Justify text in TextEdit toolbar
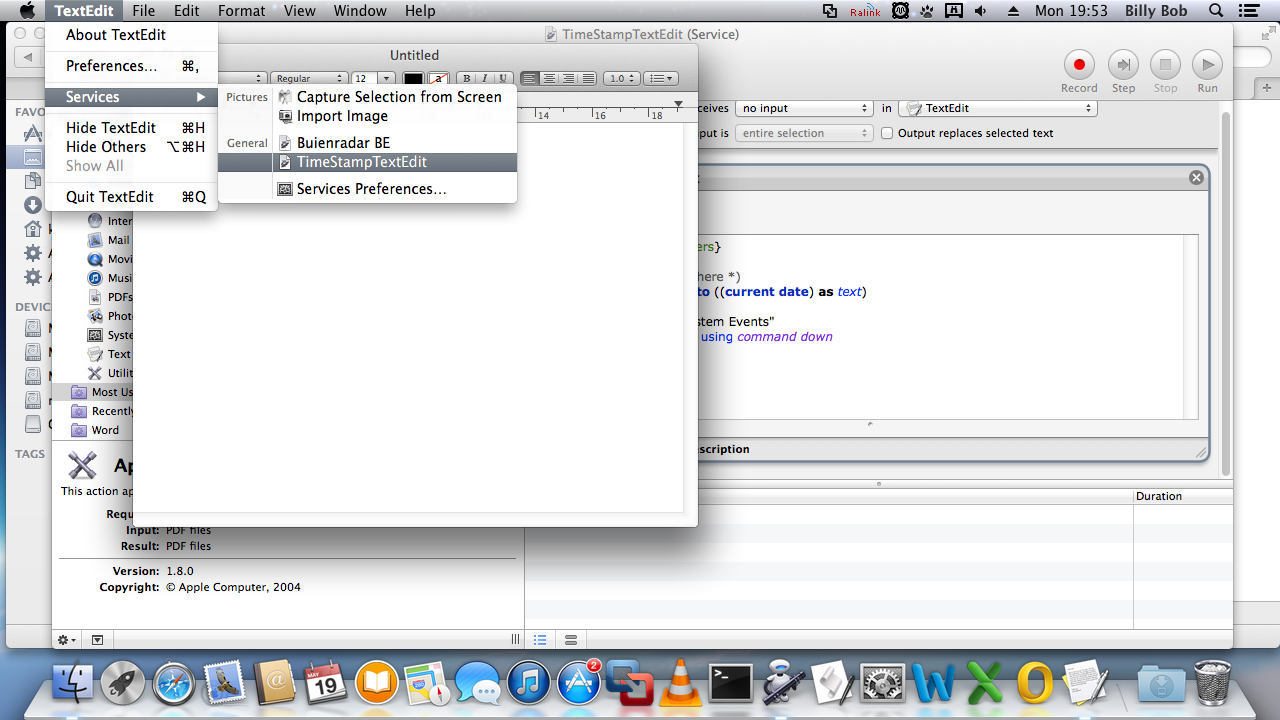 click(x=587, y=78)
